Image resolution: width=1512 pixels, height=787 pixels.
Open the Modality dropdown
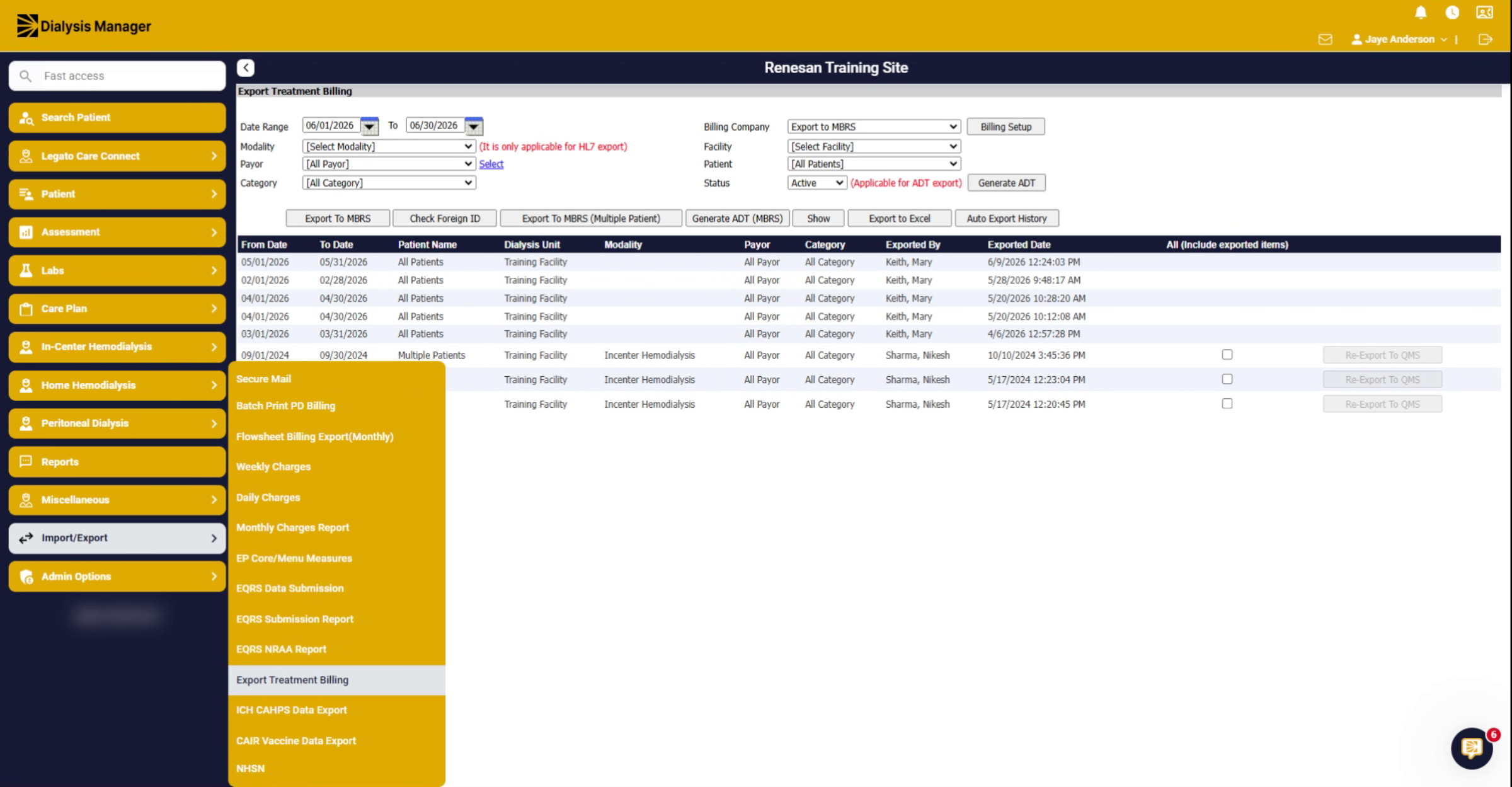(x=389, y=146)
